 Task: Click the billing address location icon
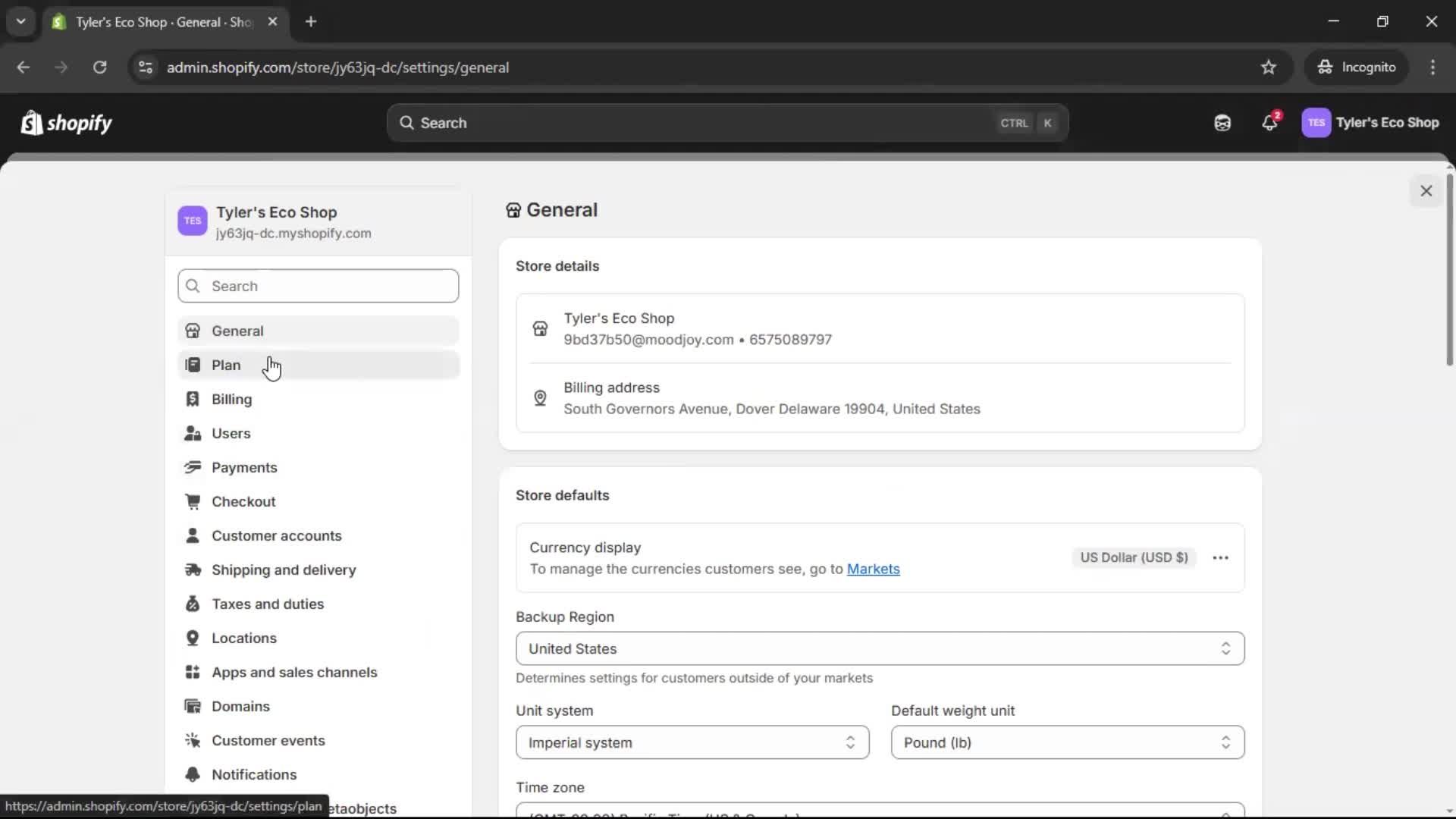coord(540,398)
